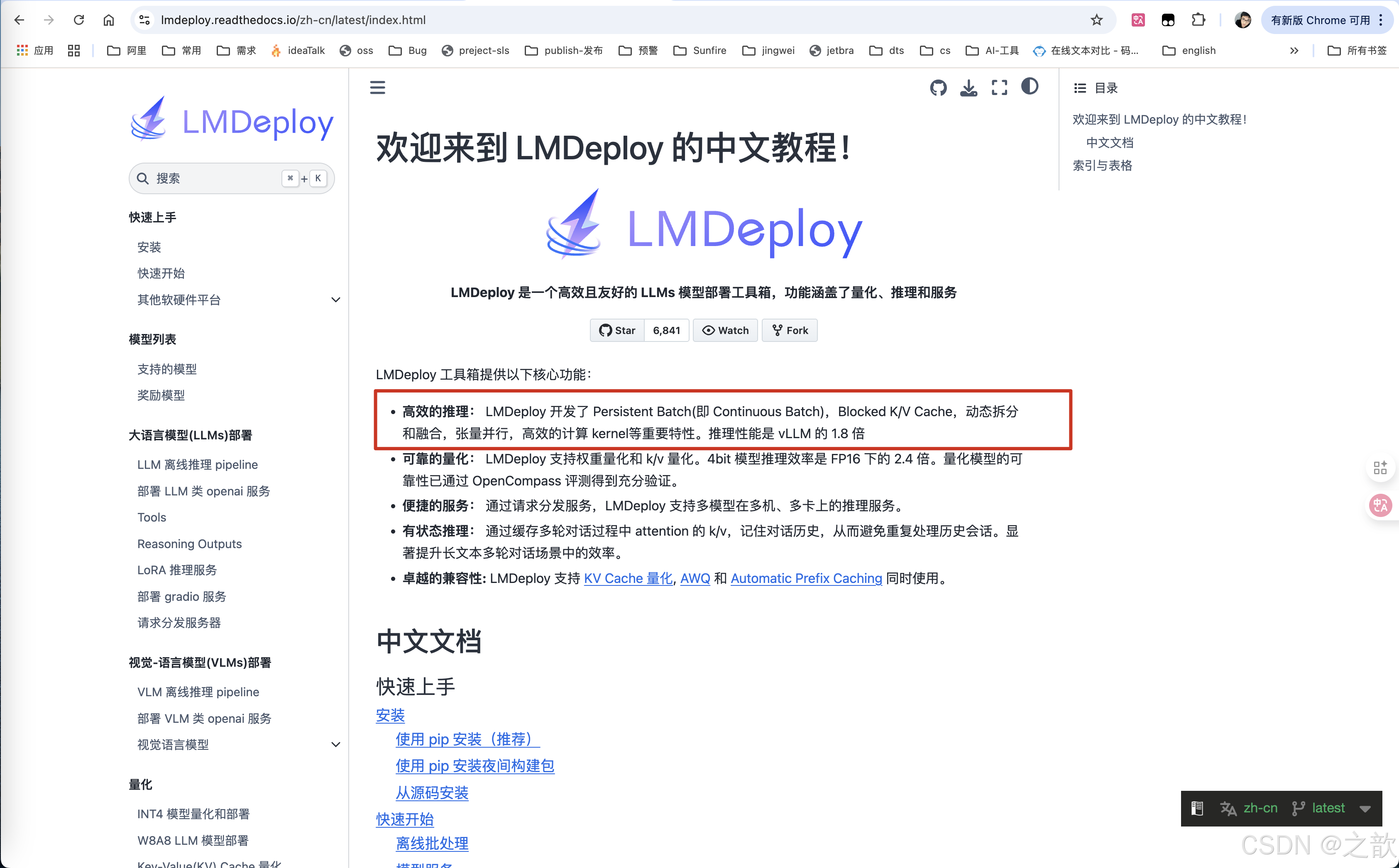Open the oss bookmark
This screenshot has height=868, width=1399.
(x=356, y=51)
